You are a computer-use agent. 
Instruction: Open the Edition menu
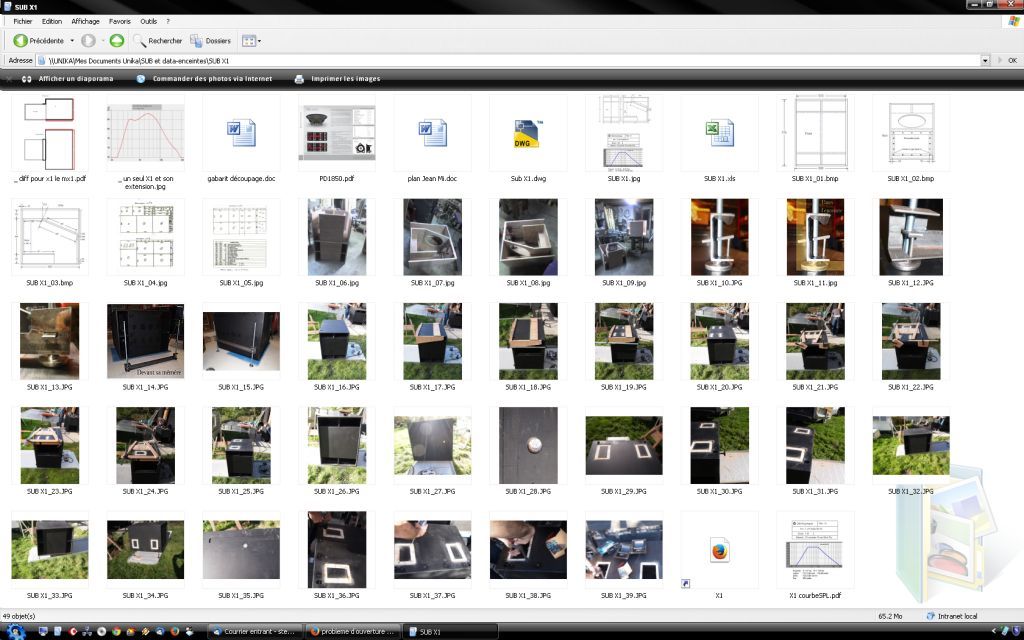[52, 21]
